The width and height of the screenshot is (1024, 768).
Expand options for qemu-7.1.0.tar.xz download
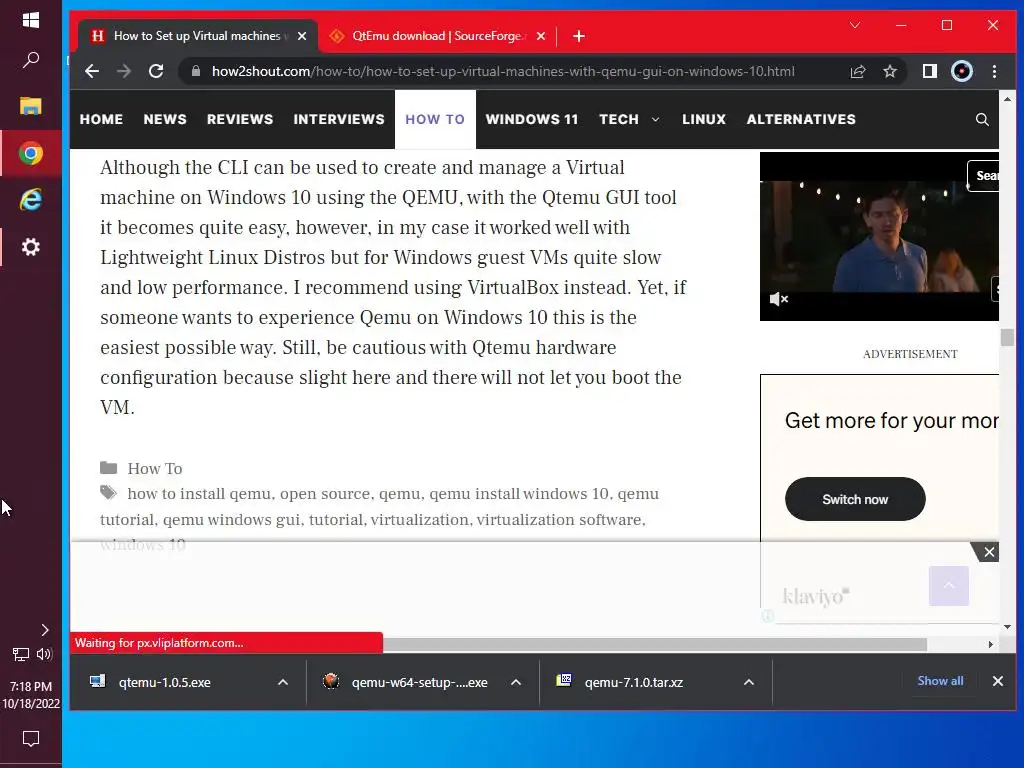point(748,682)
